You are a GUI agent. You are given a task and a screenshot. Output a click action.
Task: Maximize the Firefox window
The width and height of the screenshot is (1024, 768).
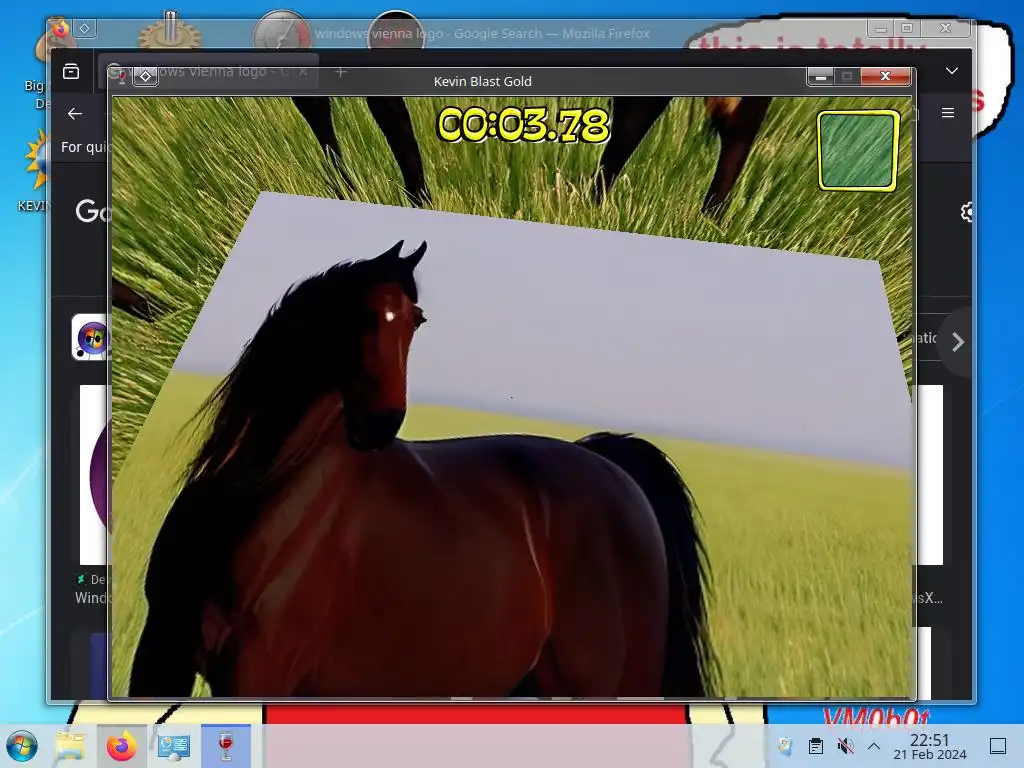(x=907, y=28)
